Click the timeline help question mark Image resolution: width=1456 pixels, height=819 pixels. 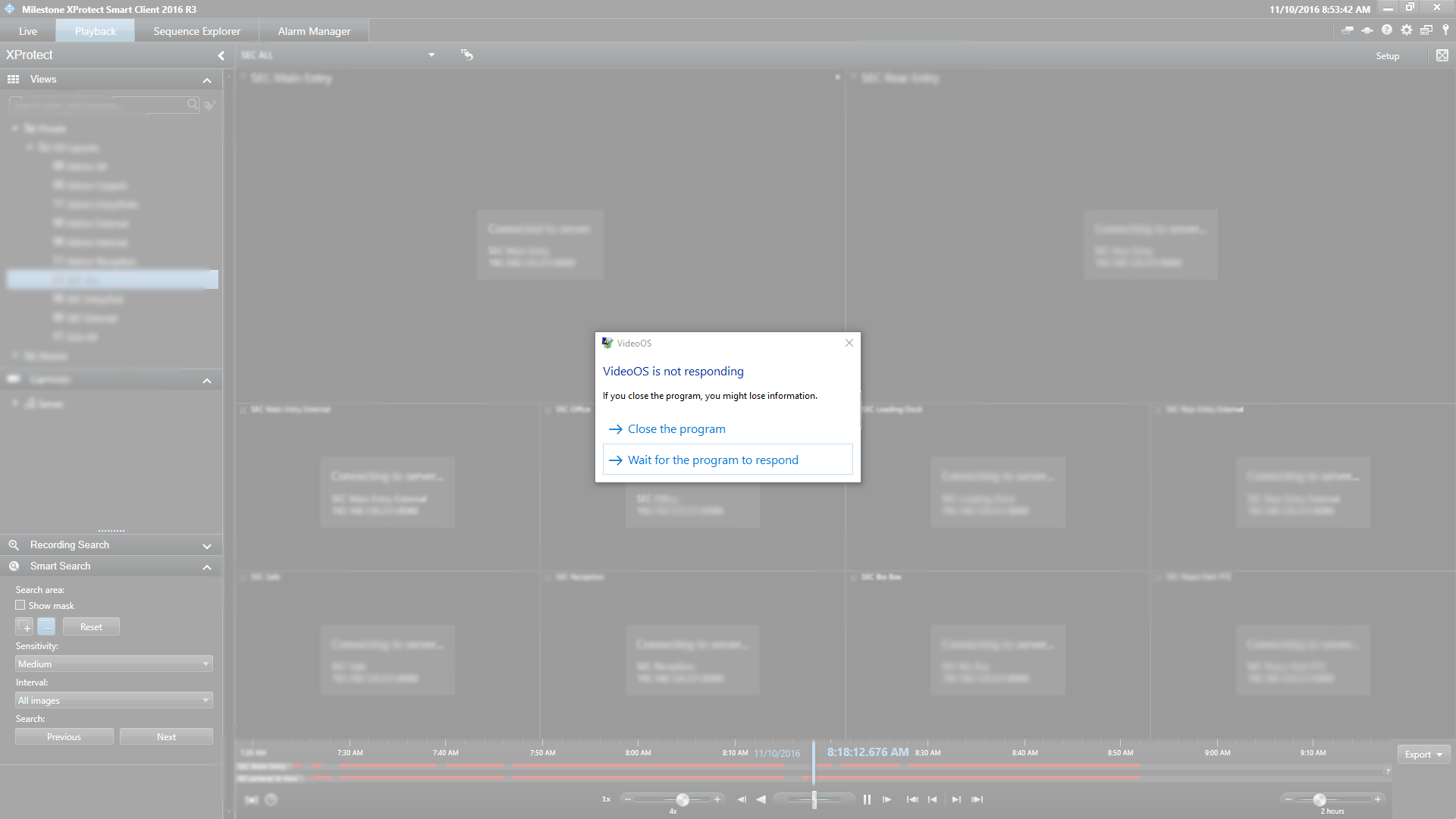coord(1388,771)
